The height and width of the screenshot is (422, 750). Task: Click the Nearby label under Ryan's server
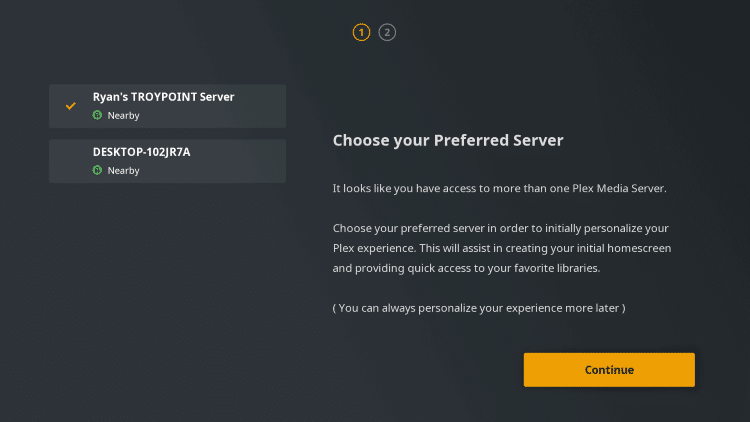(123, 116)
